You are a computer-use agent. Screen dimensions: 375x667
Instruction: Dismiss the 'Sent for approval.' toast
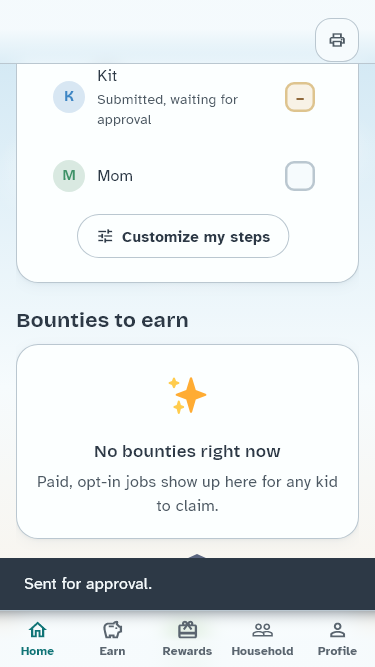[188, 584]
